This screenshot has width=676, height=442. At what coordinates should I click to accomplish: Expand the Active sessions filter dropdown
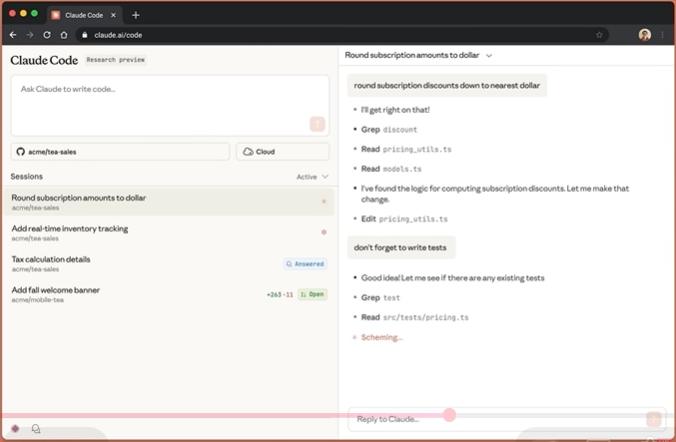(x=312, y=177)
